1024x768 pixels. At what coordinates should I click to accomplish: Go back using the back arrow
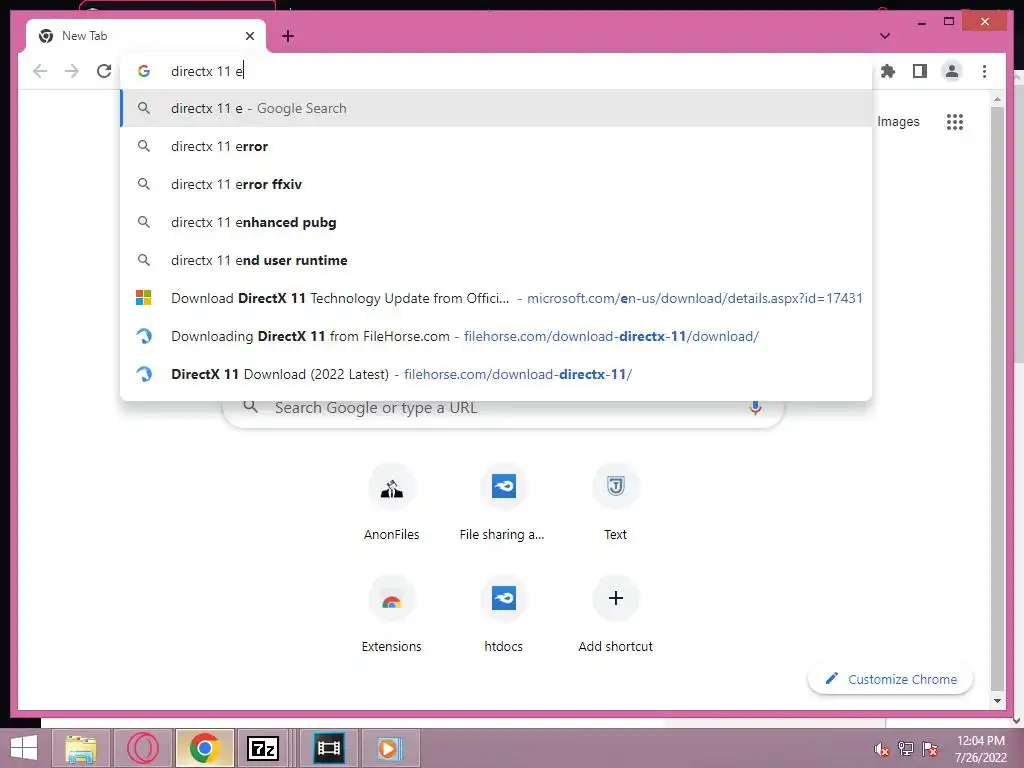[x=40, y=71]
